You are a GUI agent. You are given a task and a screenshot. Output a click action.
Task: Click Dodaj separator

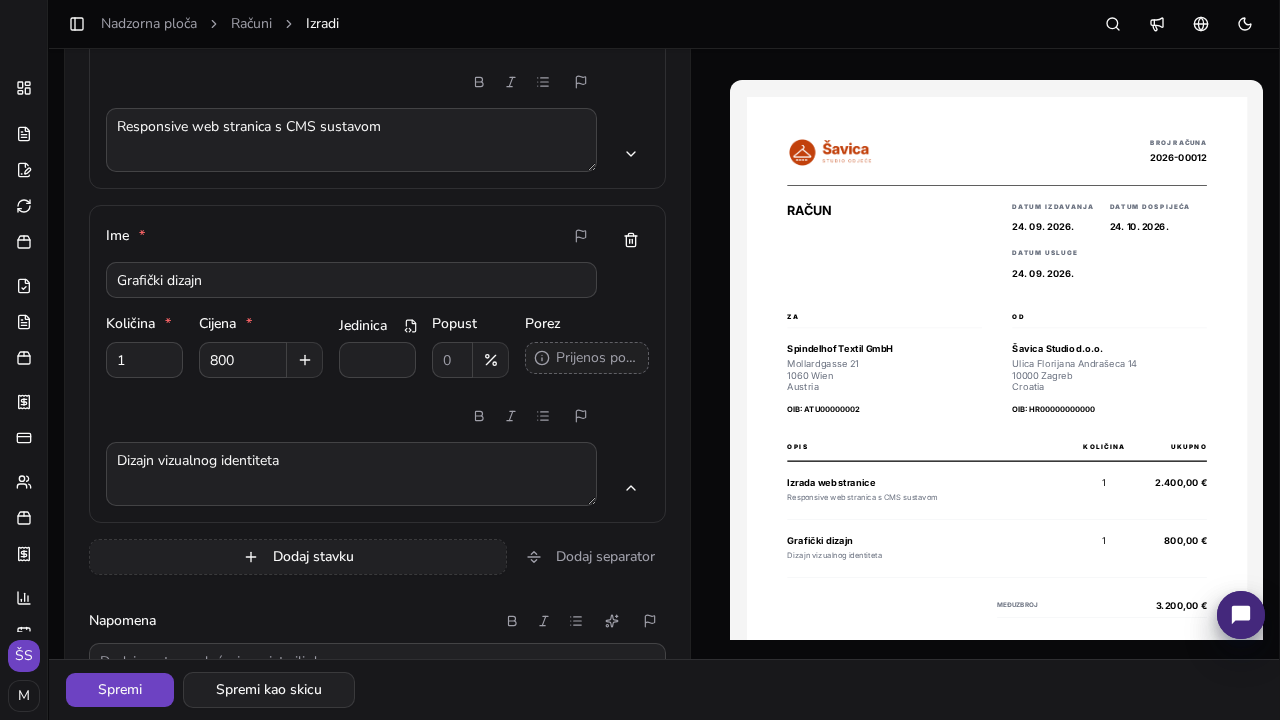591,557
